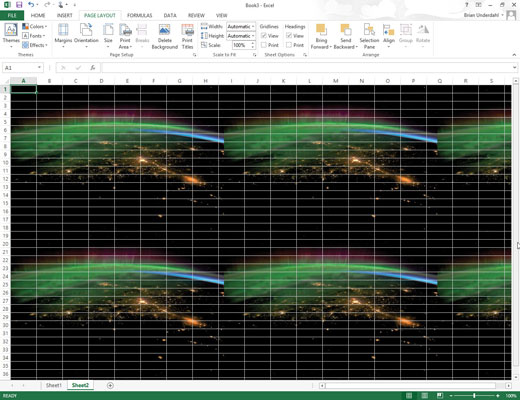This screenshot has width=520, height=400.
Task: Click the horizontal scrollbar left arrow
Action: [322, 385]
